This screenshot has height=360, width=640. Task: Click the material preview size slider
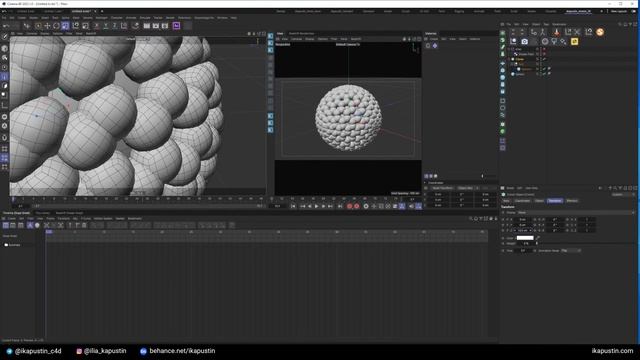click(482, 176)
